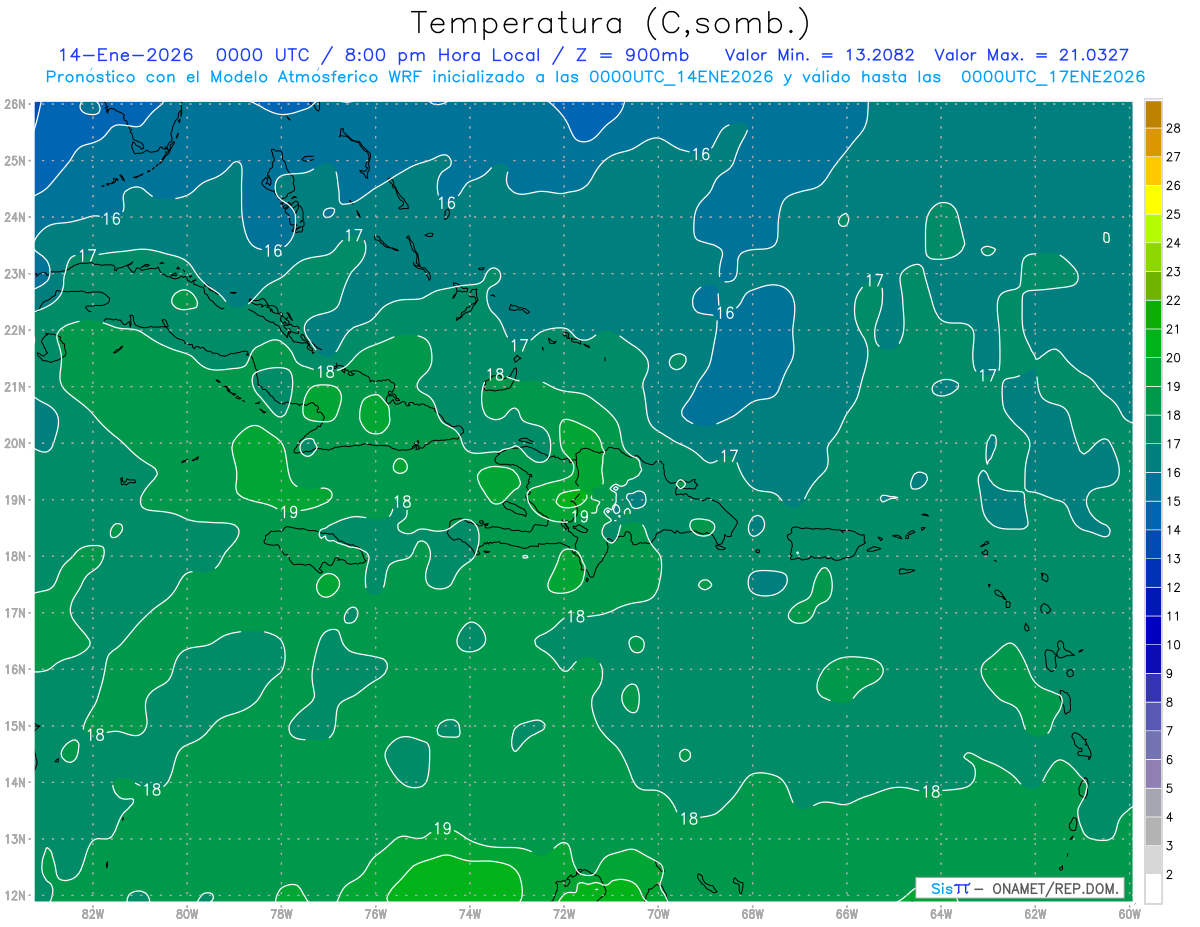Click the 14-Ene-2026 date in header

125,55
